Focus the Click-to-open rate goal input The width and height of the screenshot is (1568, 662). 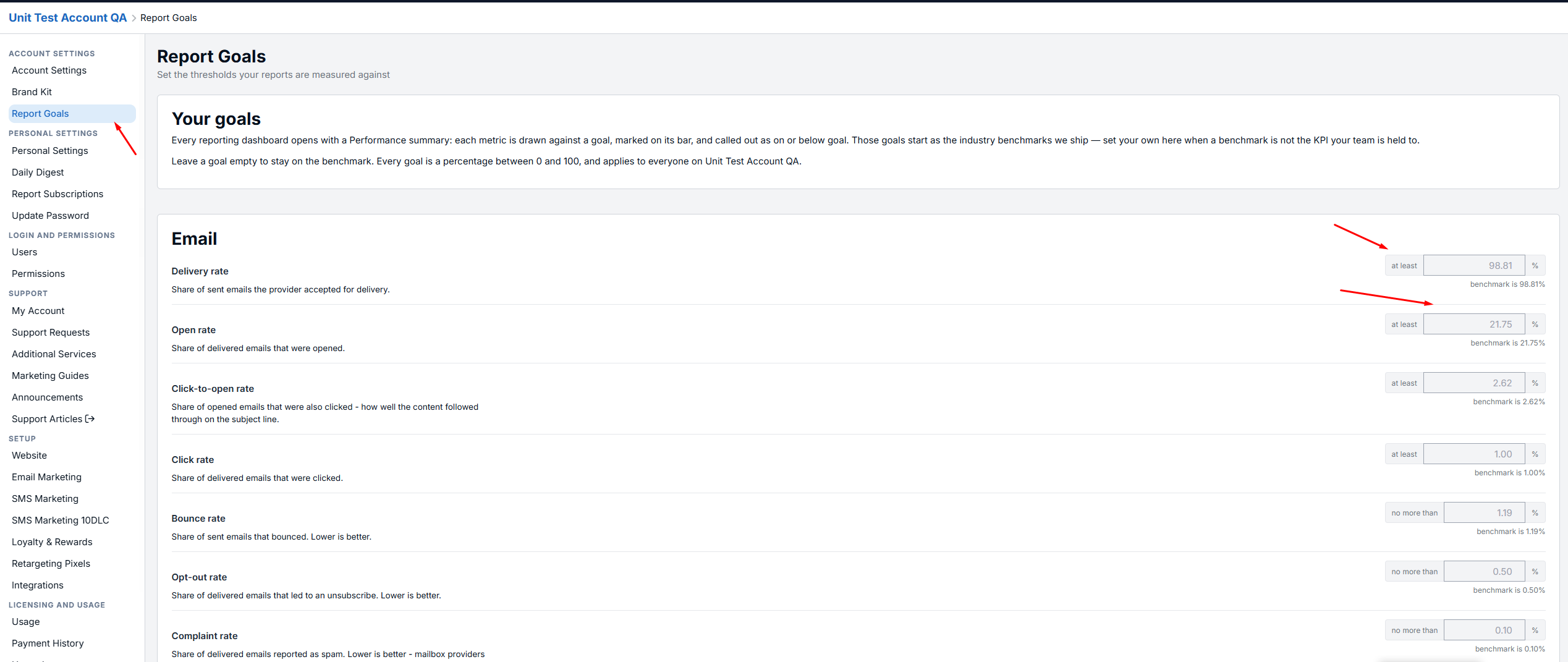point(1473,383)
